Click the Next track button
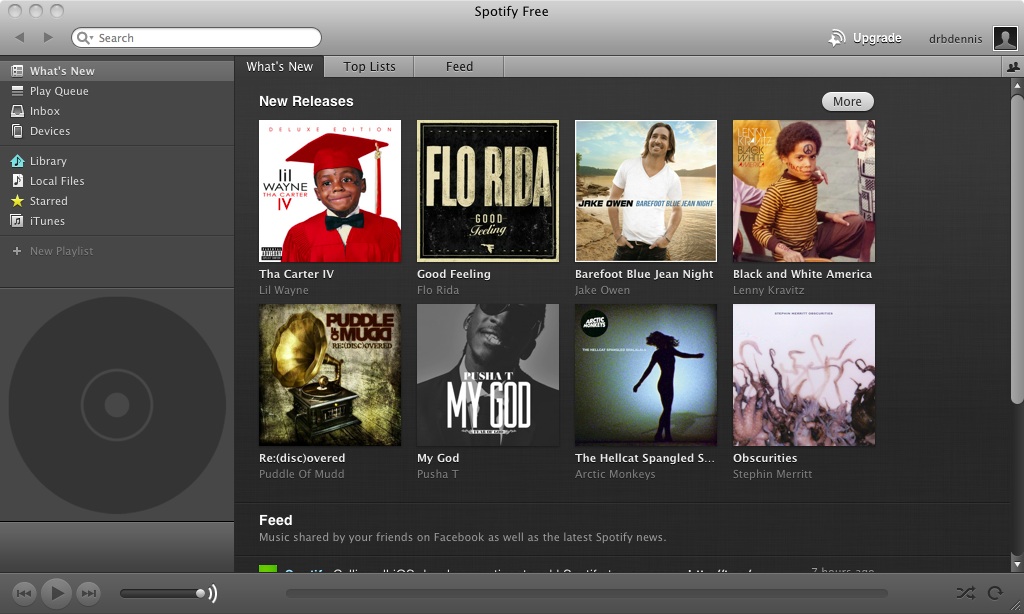Image resolution: width=1024 pixels, height=614 pixels. click(89, 593)
